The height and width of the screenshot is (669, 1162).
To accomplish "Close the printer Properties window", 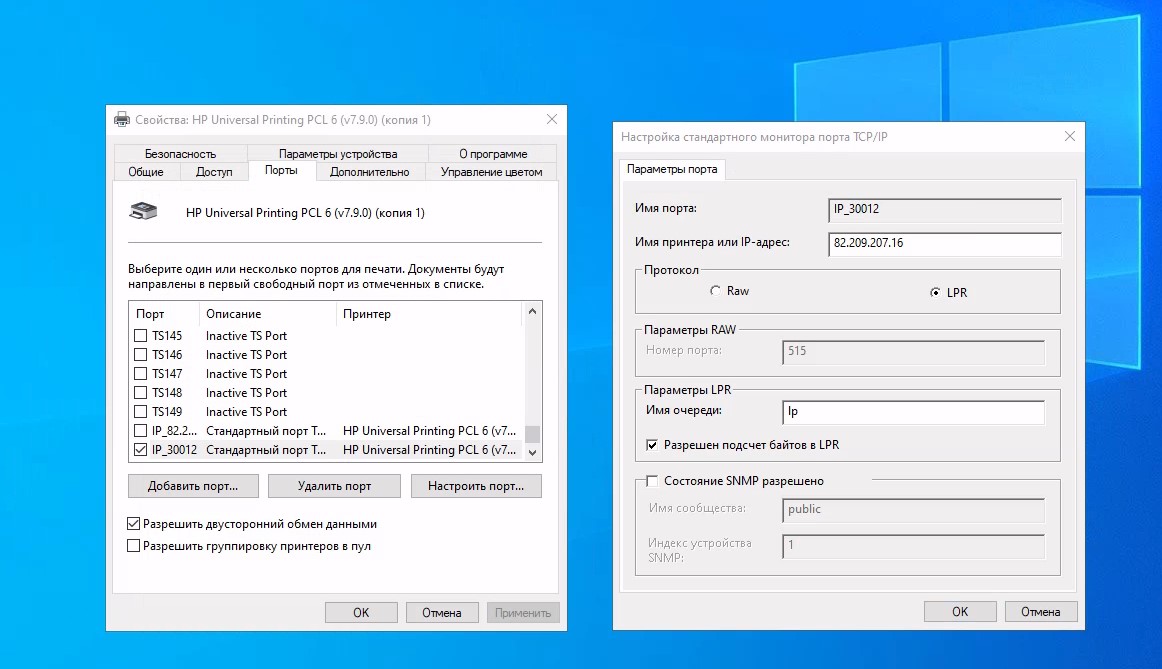I will [551, 119].
